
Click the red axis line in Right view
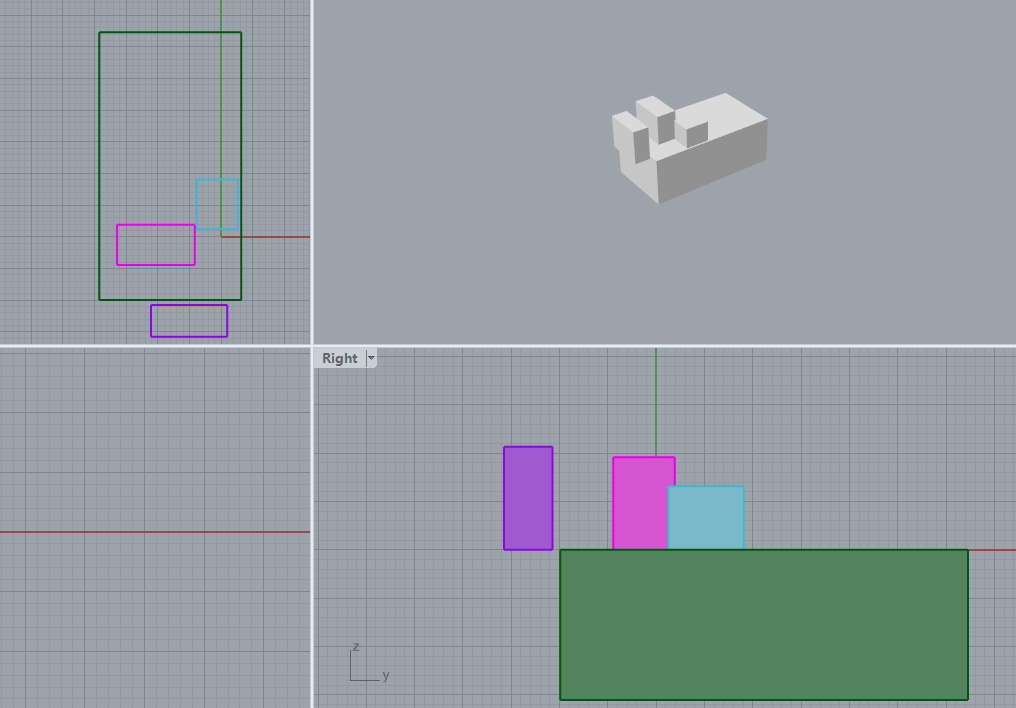[x=992, y=550]
